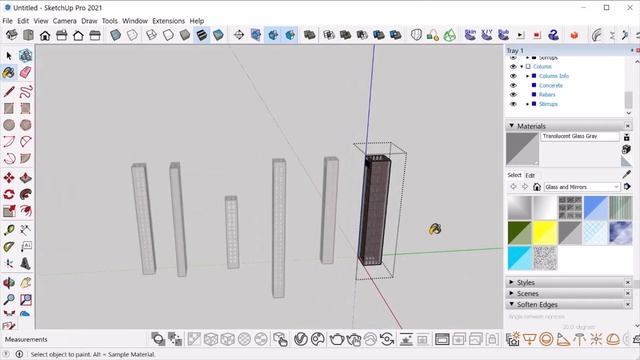Image resolution: width=640 pixels, height=360 pixels.
Task: Open material Details arrow menu
Action: [x=627, y=187]
